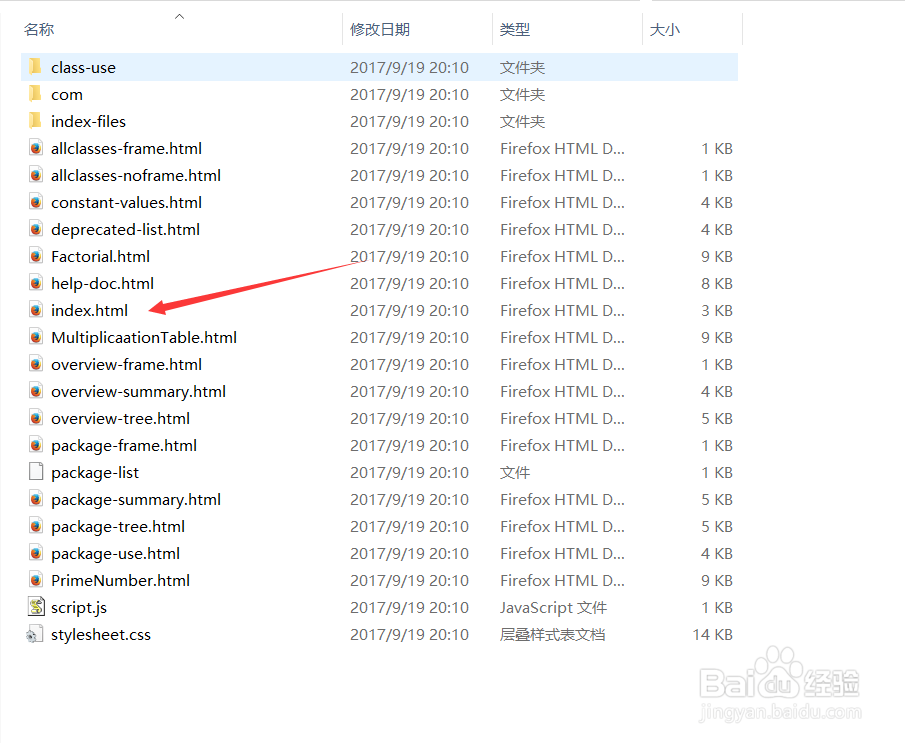Screen dimensions: 912x743
Task: Click the Firefox icon beside package-tree.html
Action: 35,526
